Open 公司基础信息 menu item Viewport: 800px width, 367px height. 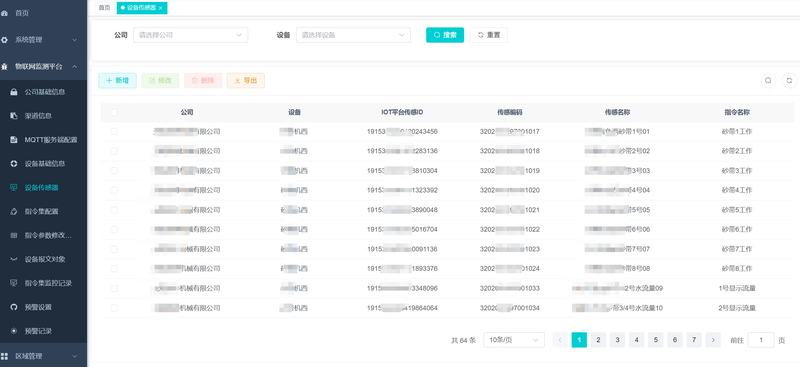pos(43,92)
